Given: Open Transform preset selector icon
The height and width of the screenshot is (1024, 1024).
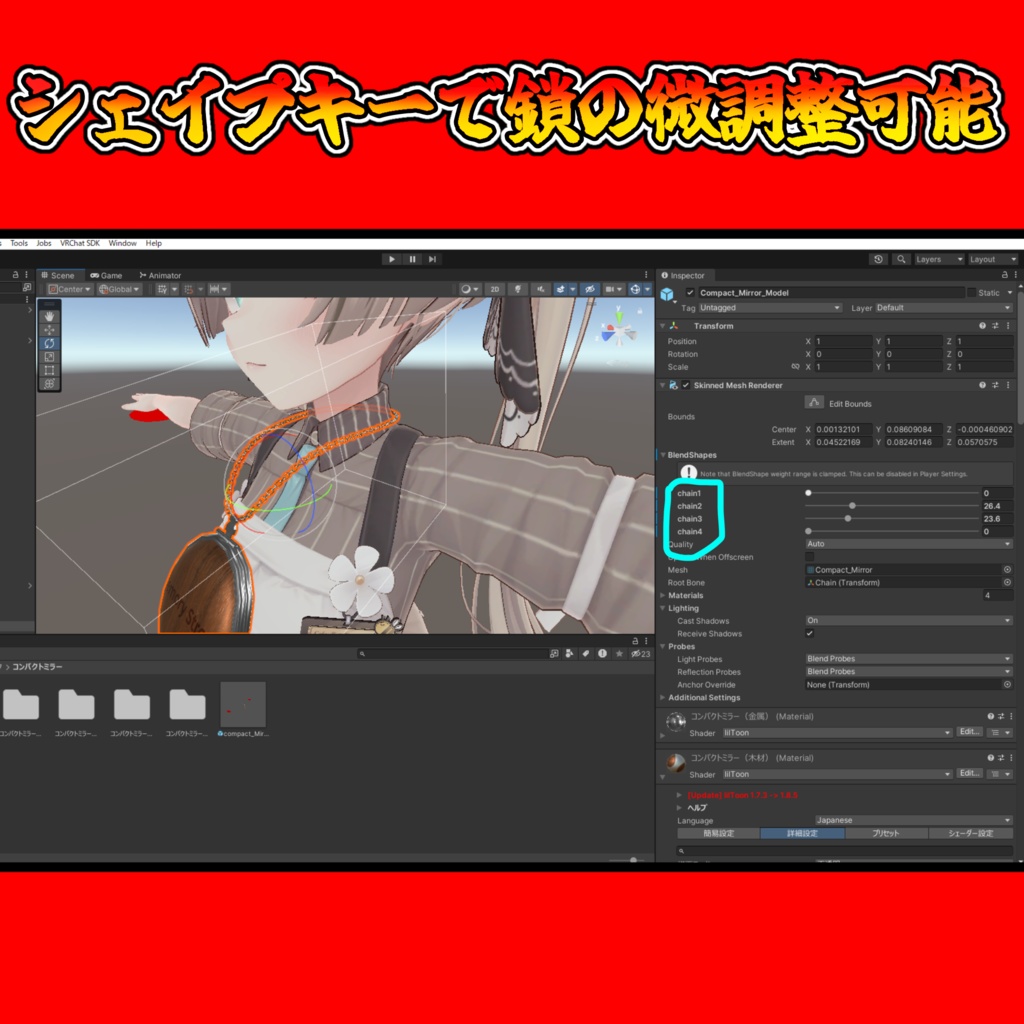Looking at the screenshot, I should pos(995,325).
